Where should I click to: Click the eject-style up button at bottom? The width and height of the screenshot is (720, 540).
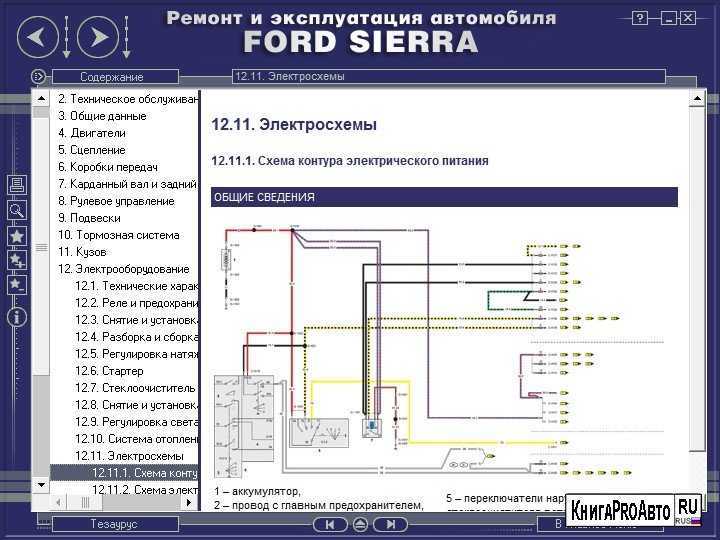pyautogui.click(x=360, y=524)
